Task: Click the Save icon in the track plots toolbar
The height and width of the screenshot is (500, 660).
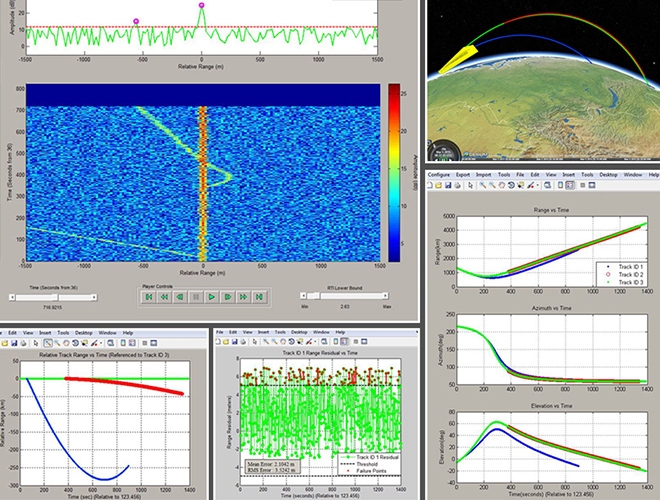Action: pyautogui.click(x=448, y=185)
